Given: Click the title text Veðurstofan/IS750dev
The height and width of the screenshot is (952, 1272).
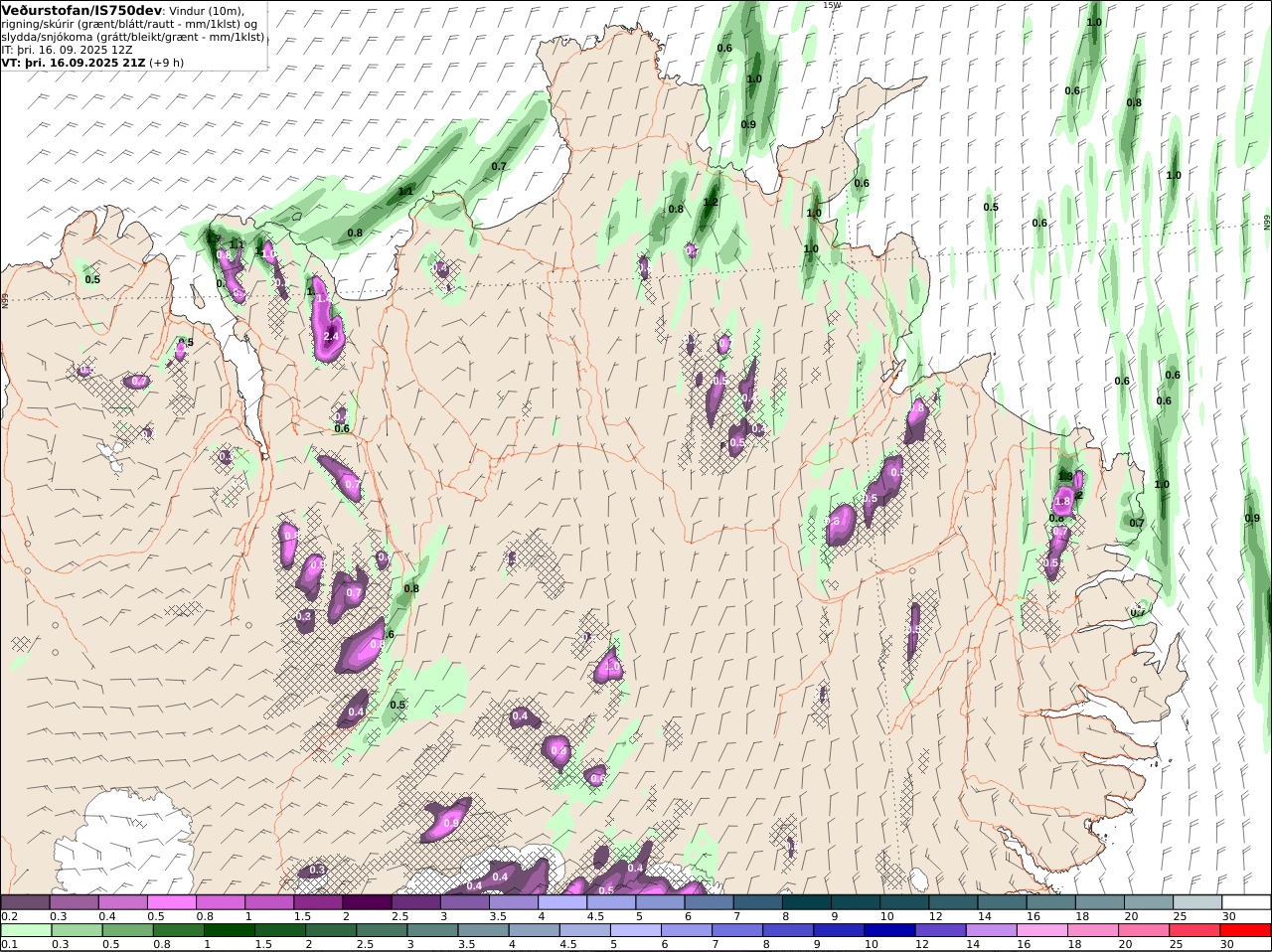Looking at the screenshot, I should point(81,10).
